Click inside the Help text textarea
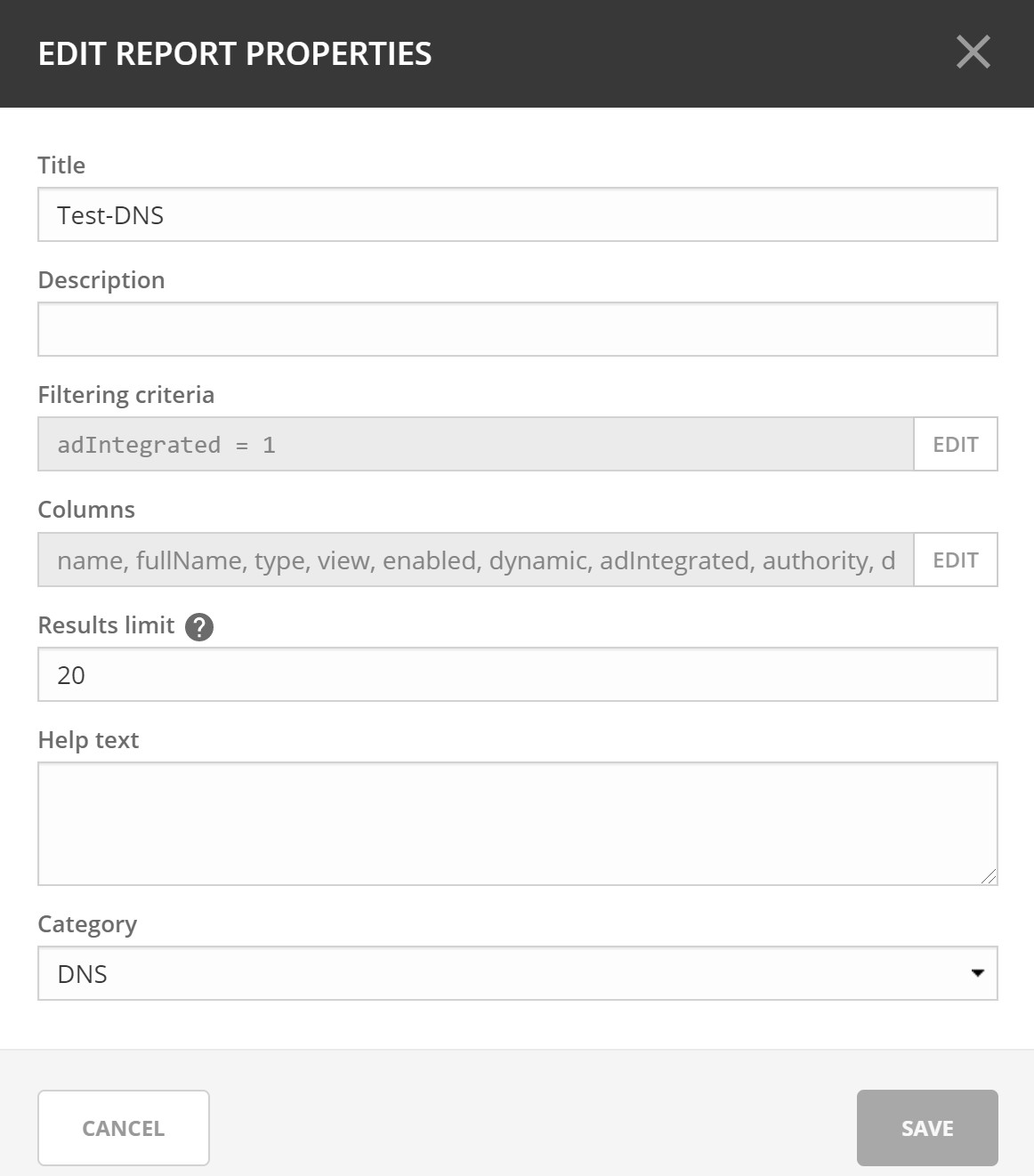This screenshot has height=1176, width=1034. click(x=516, y=823)
